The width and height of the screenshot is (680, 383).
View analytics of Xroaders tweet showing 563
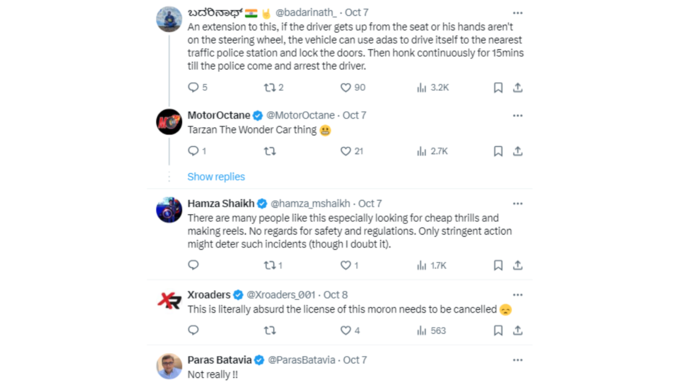coord(431,331)
